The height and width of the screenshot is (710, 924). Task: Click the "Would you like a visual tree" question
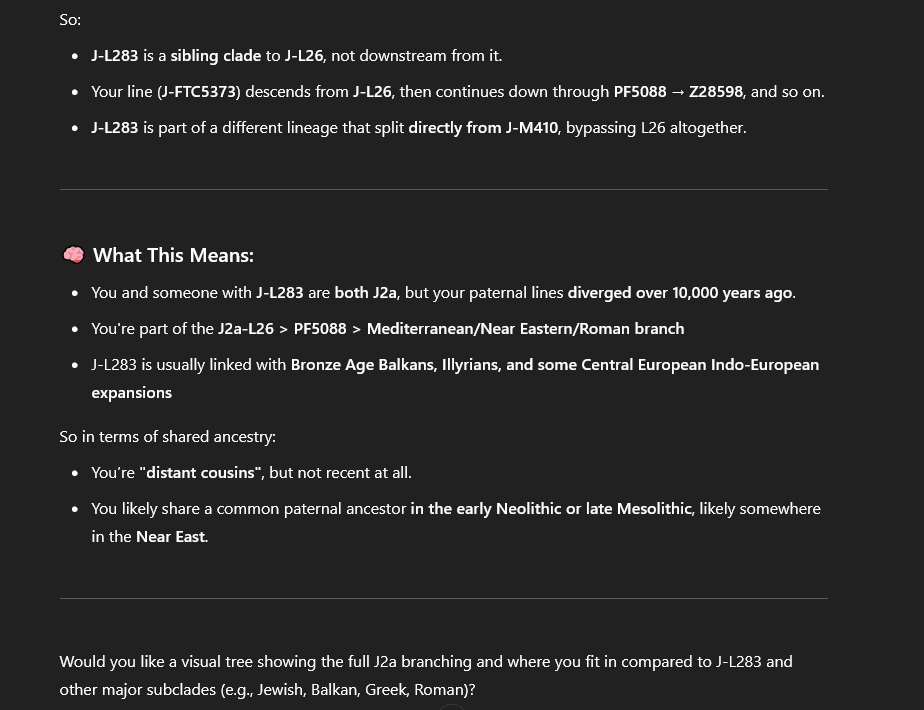(x=425, y=676)
